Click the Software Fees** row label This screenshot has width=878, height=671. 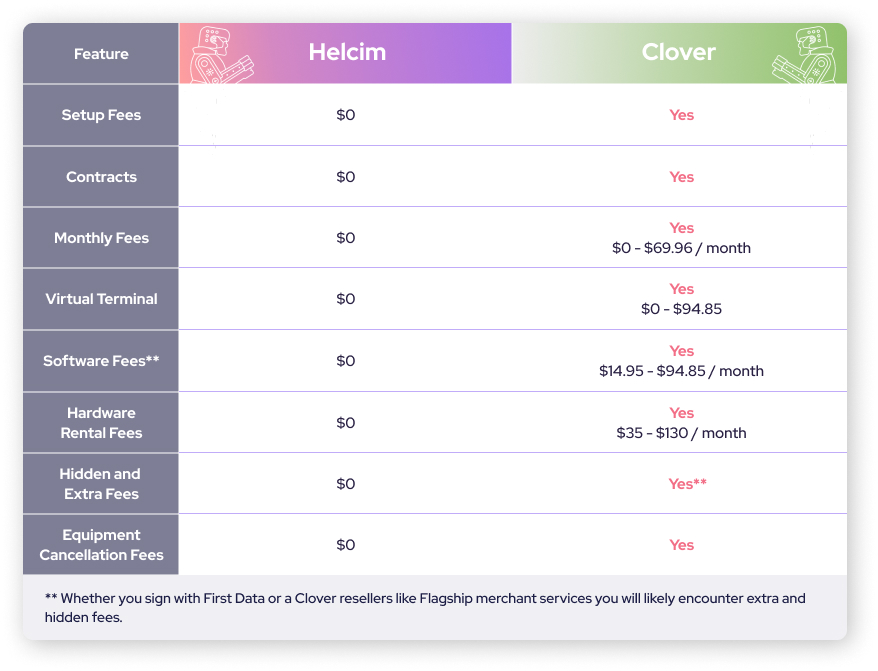point(101,361)
